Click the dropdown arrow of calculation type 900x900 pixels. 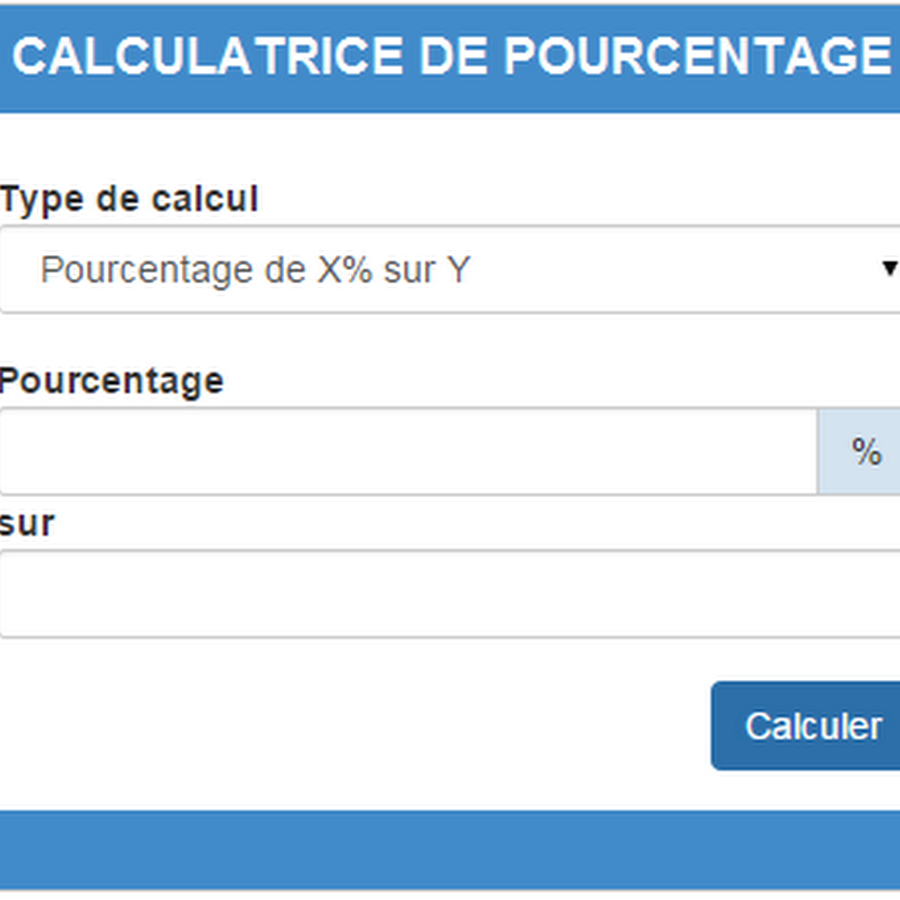point(889,268)
